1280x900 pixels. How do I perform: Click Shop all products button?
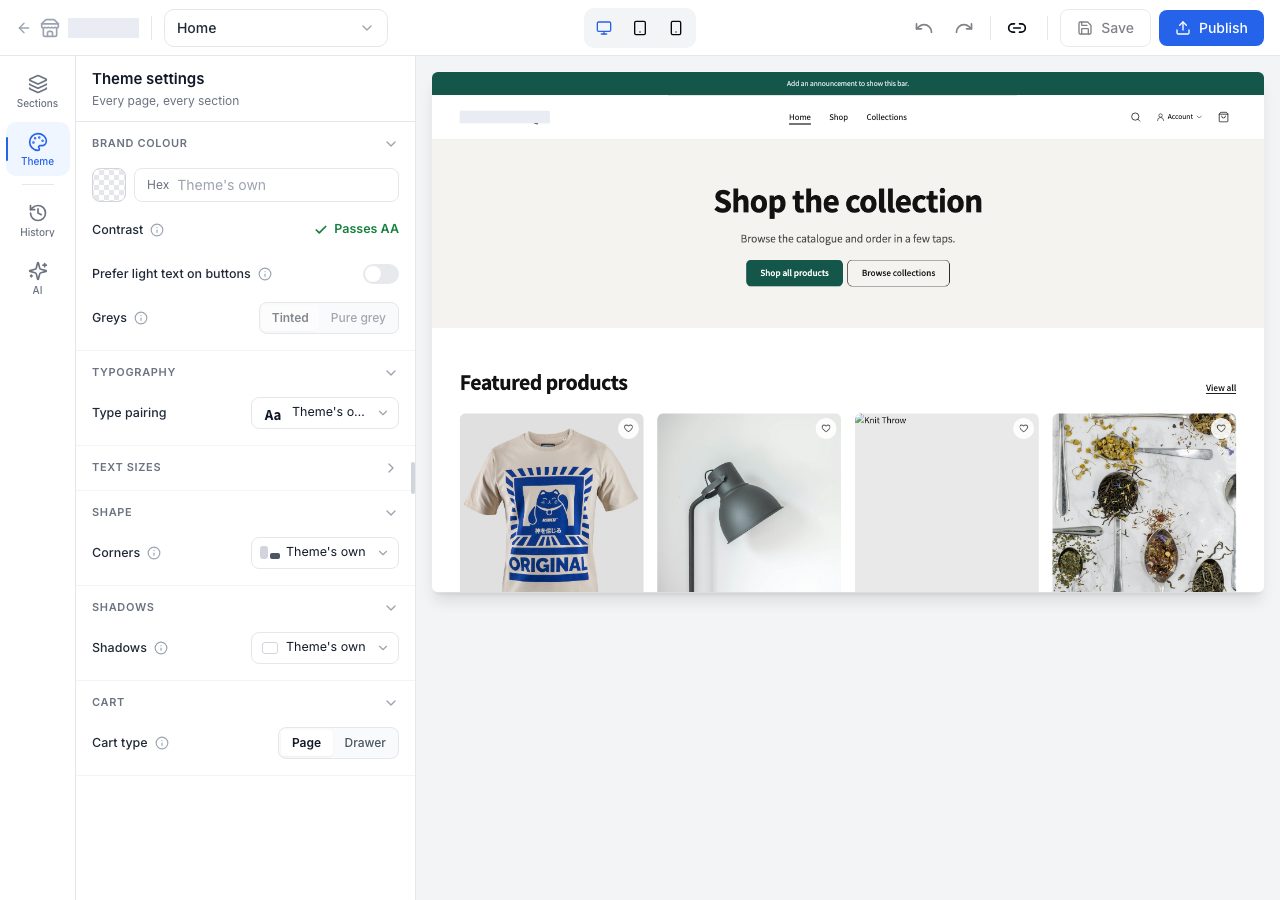pyautogui.click(x=794, y=273)
